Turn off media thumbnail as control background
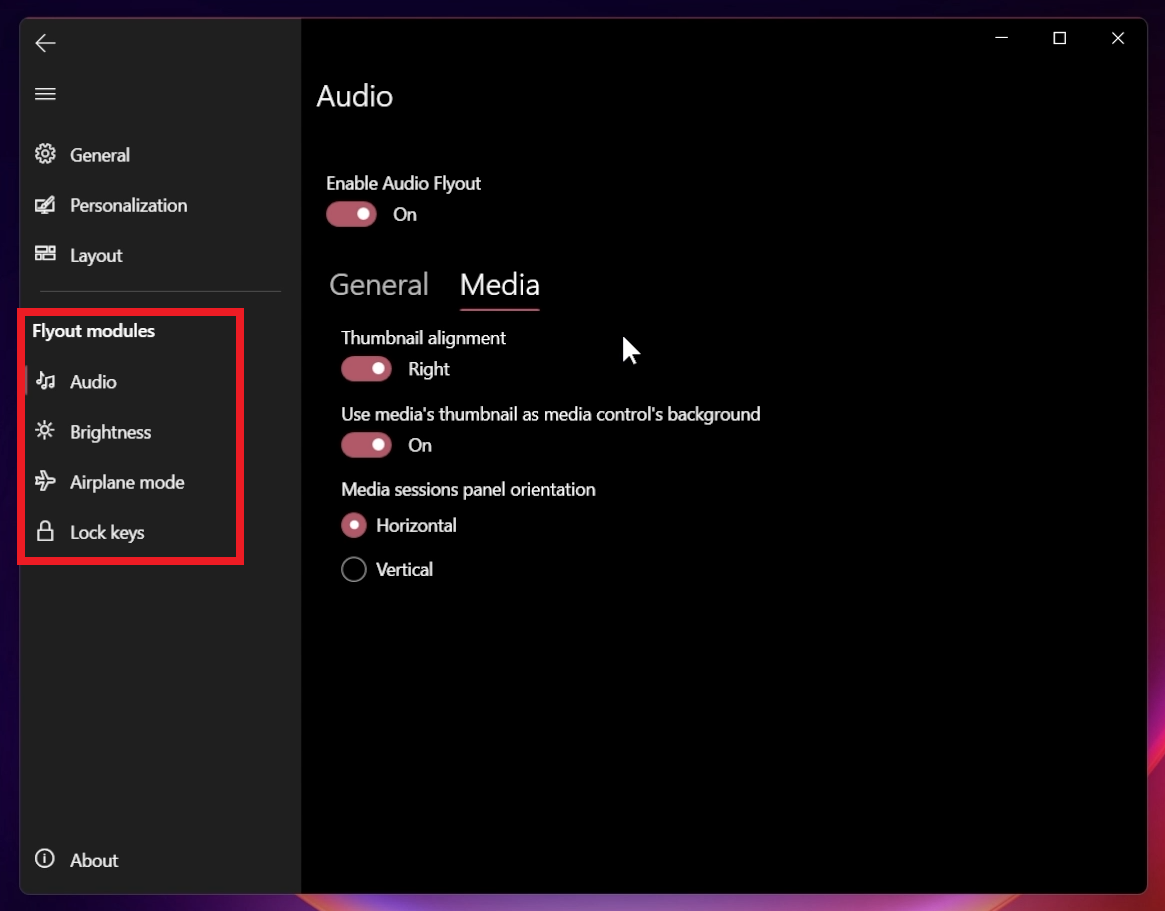Image resolution: width=1165 pixels, height=911 pixels. pos(366,444)
